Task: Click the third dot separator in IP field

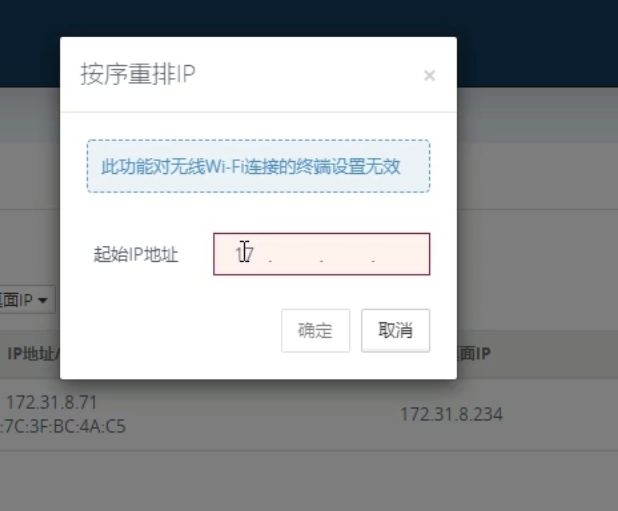Action: (373, 261)
